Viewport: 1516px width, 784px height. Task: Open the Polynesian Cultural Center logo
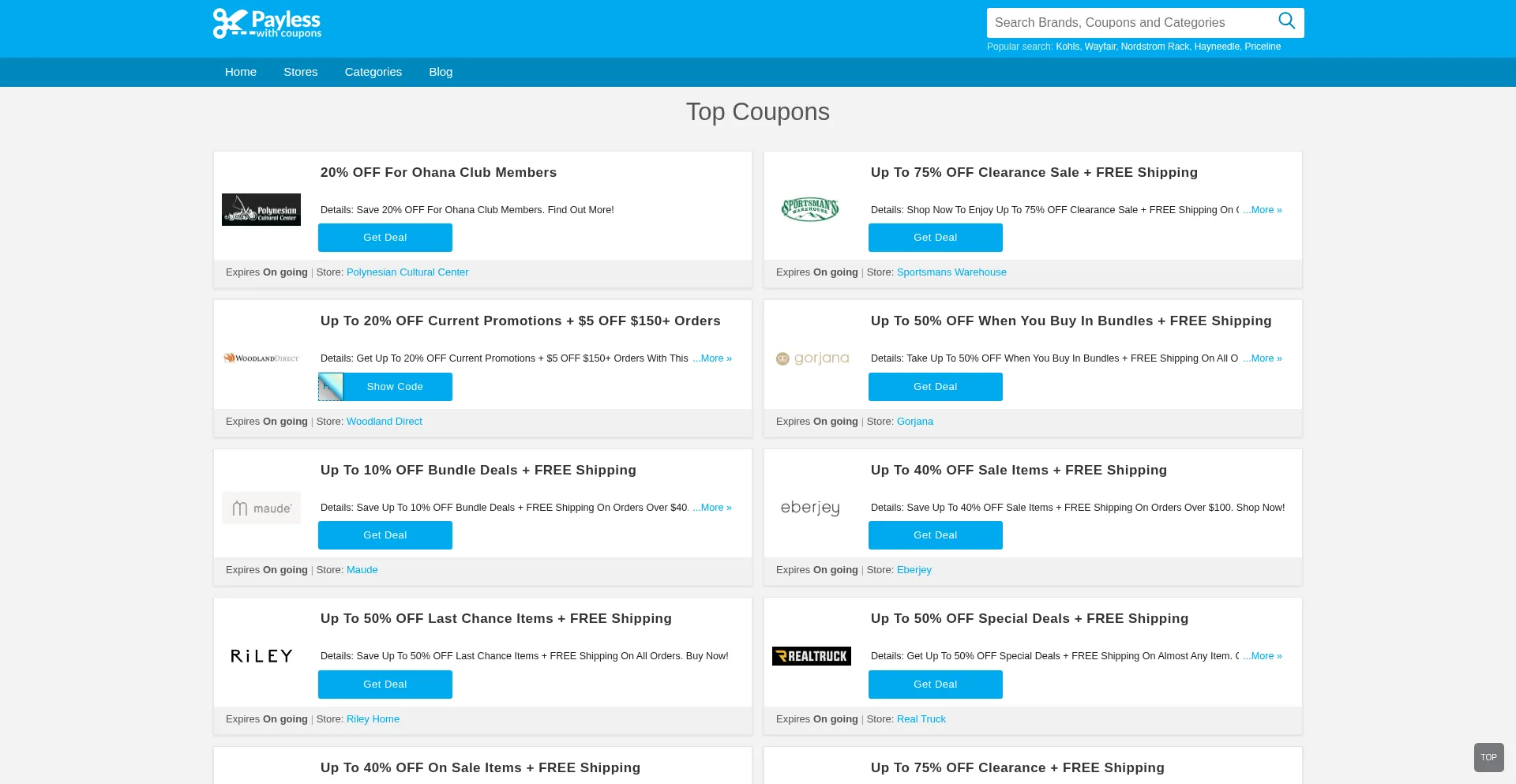(261, 209)
